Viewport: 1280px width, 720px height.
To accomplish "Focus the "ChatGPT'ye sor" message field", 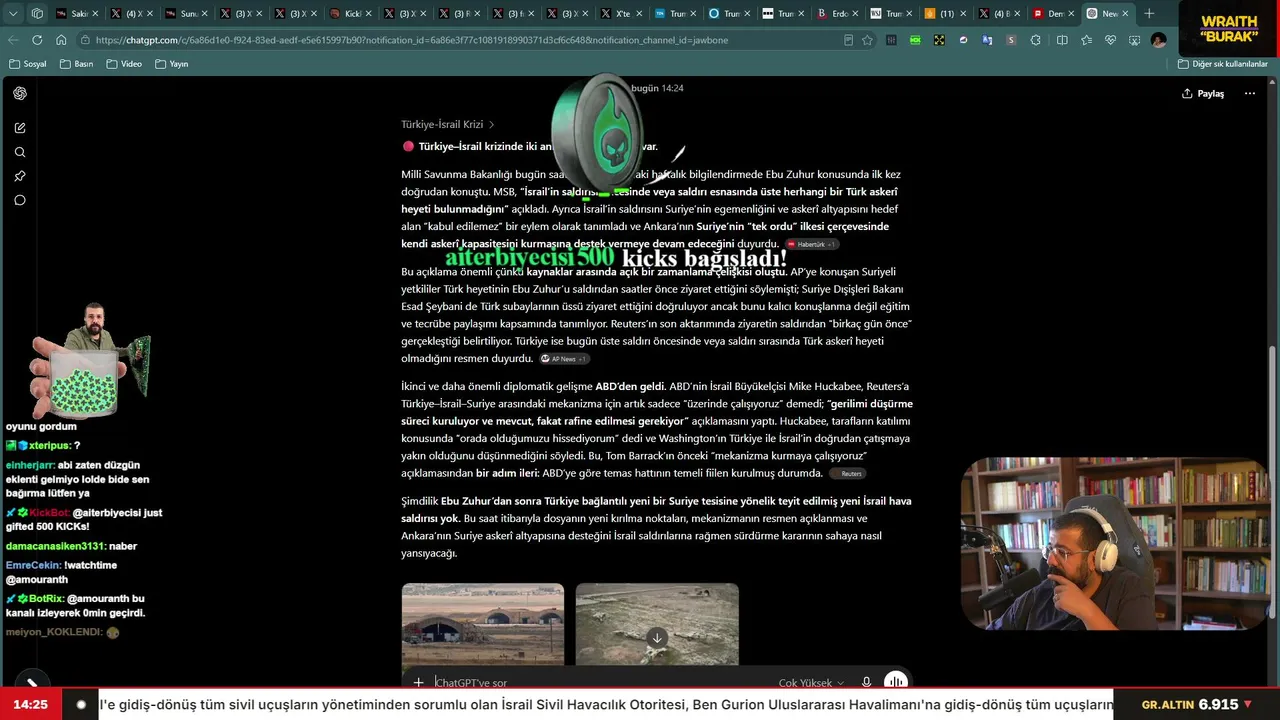I will [600, 683].
